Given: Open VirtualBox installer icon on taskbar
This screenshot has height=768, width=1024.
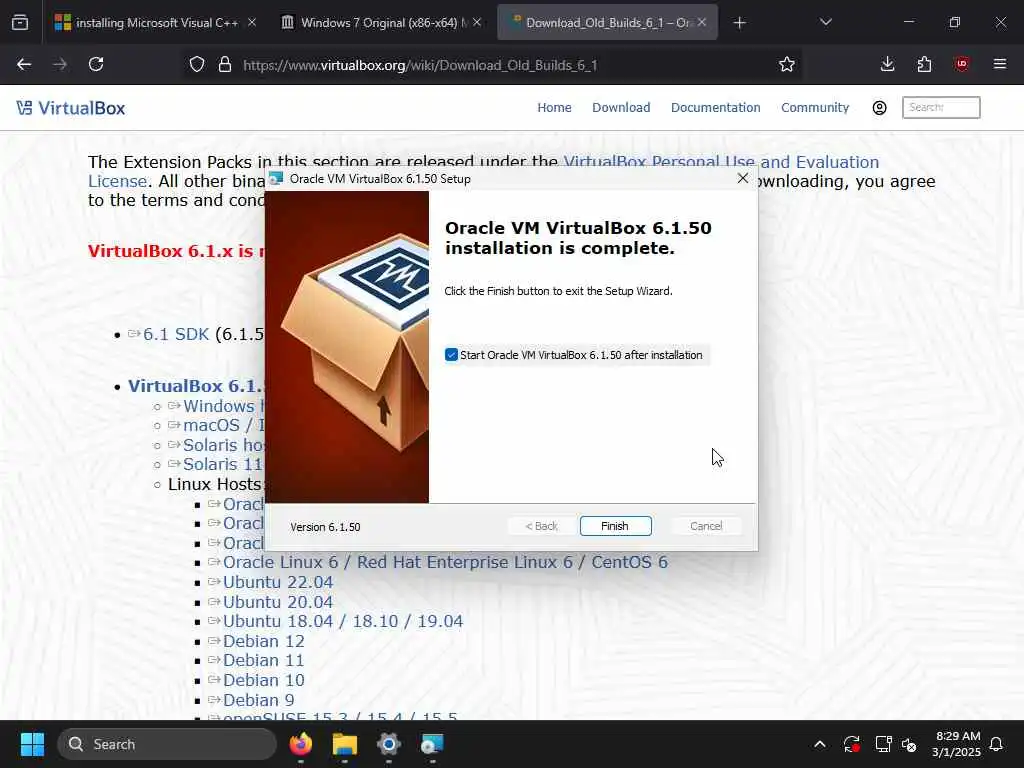Looking at the screenshot, I should [432, 744].
